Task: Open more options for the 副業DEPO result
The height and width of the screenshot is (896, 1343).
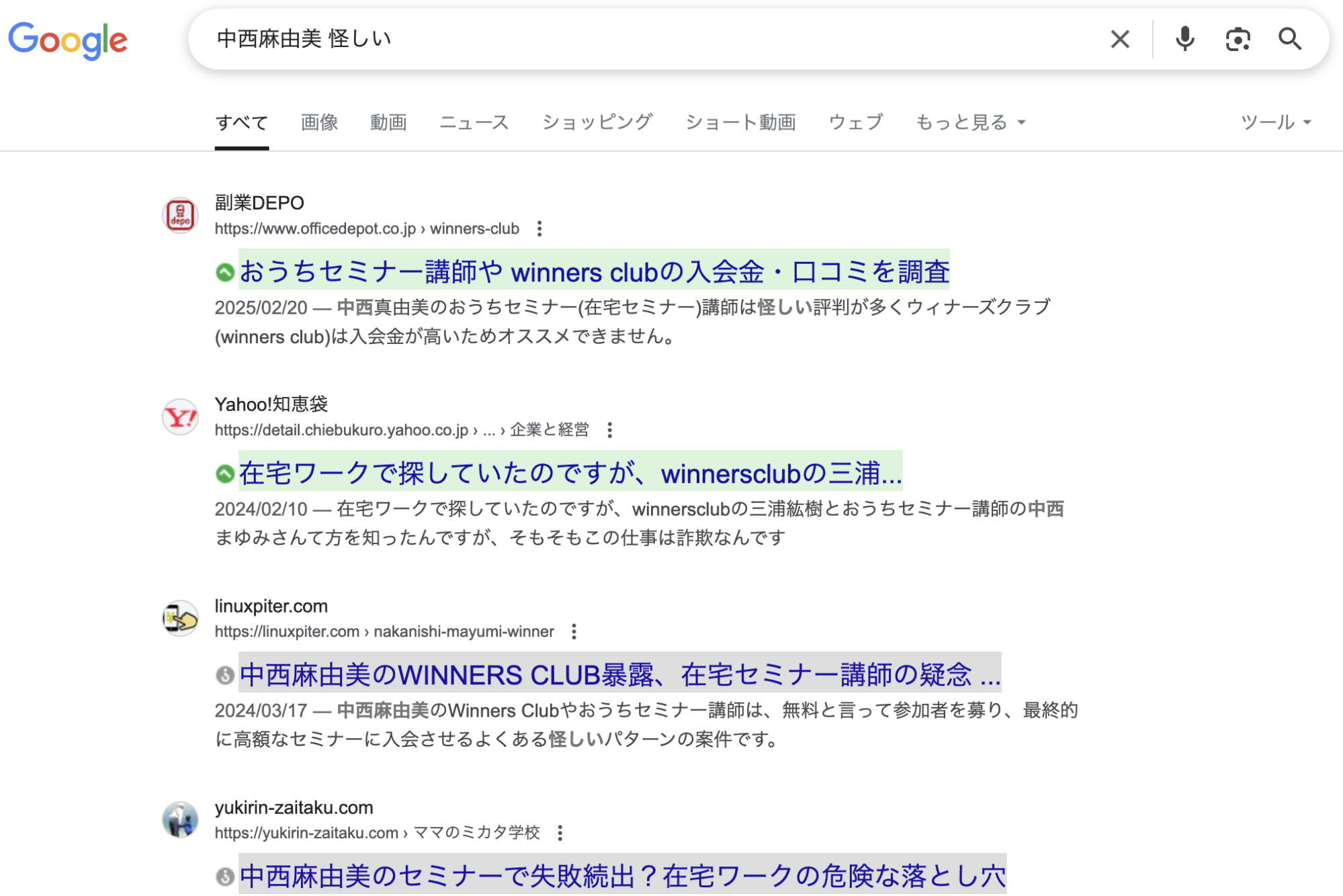Action: (x=539, y=229)
